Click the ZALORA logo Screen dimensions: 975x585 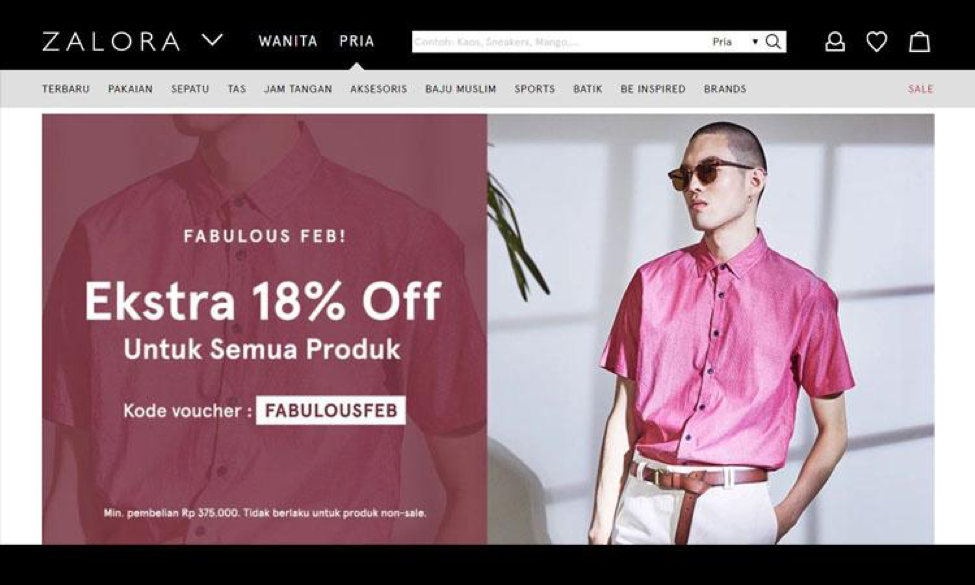point(111,42)
